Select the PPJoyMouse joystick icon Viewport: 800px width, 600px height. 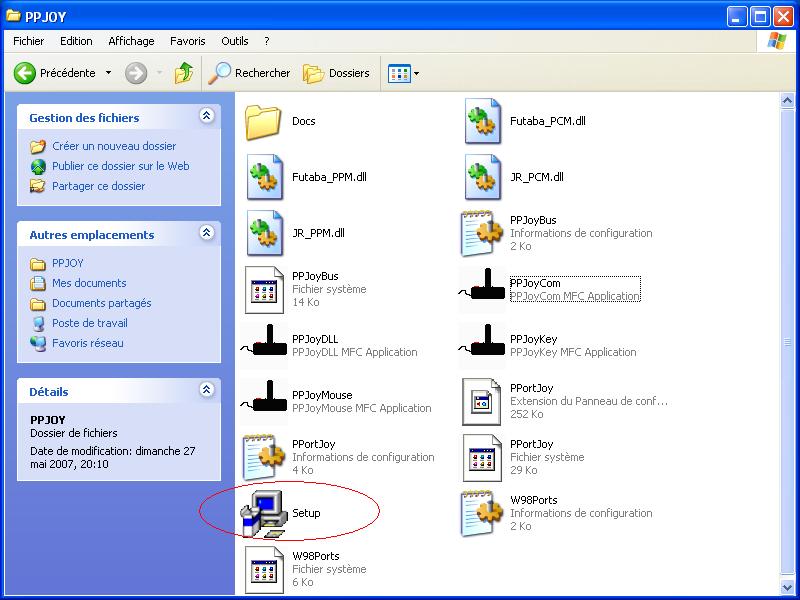pyautogui.click(x=264, y=397)
